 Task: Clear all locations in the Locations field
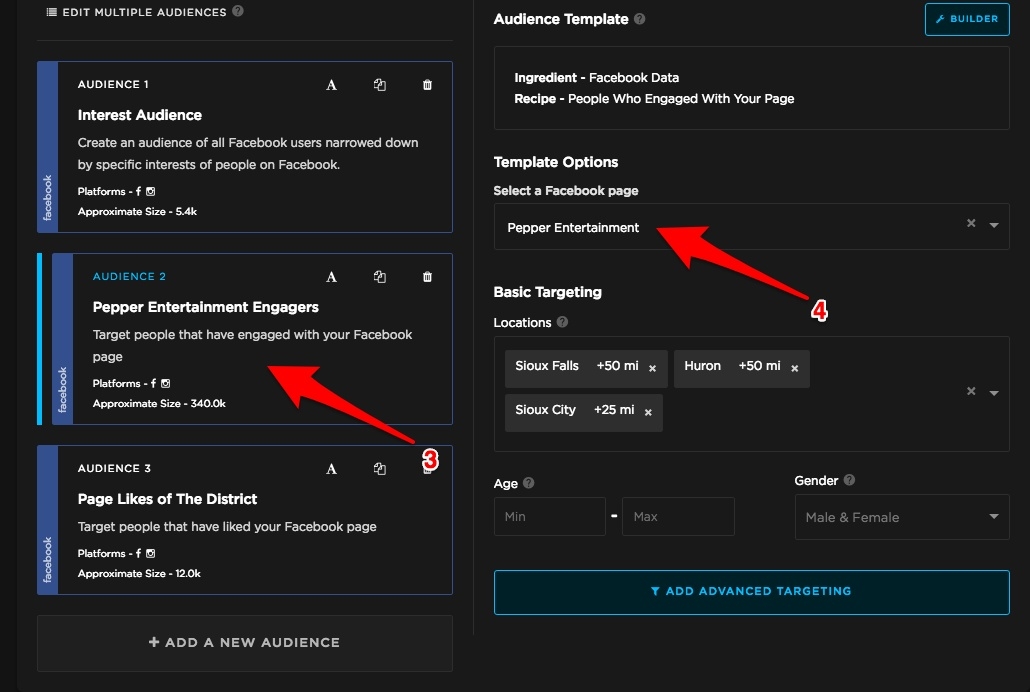pyautogui.click(x=971, y=391)
